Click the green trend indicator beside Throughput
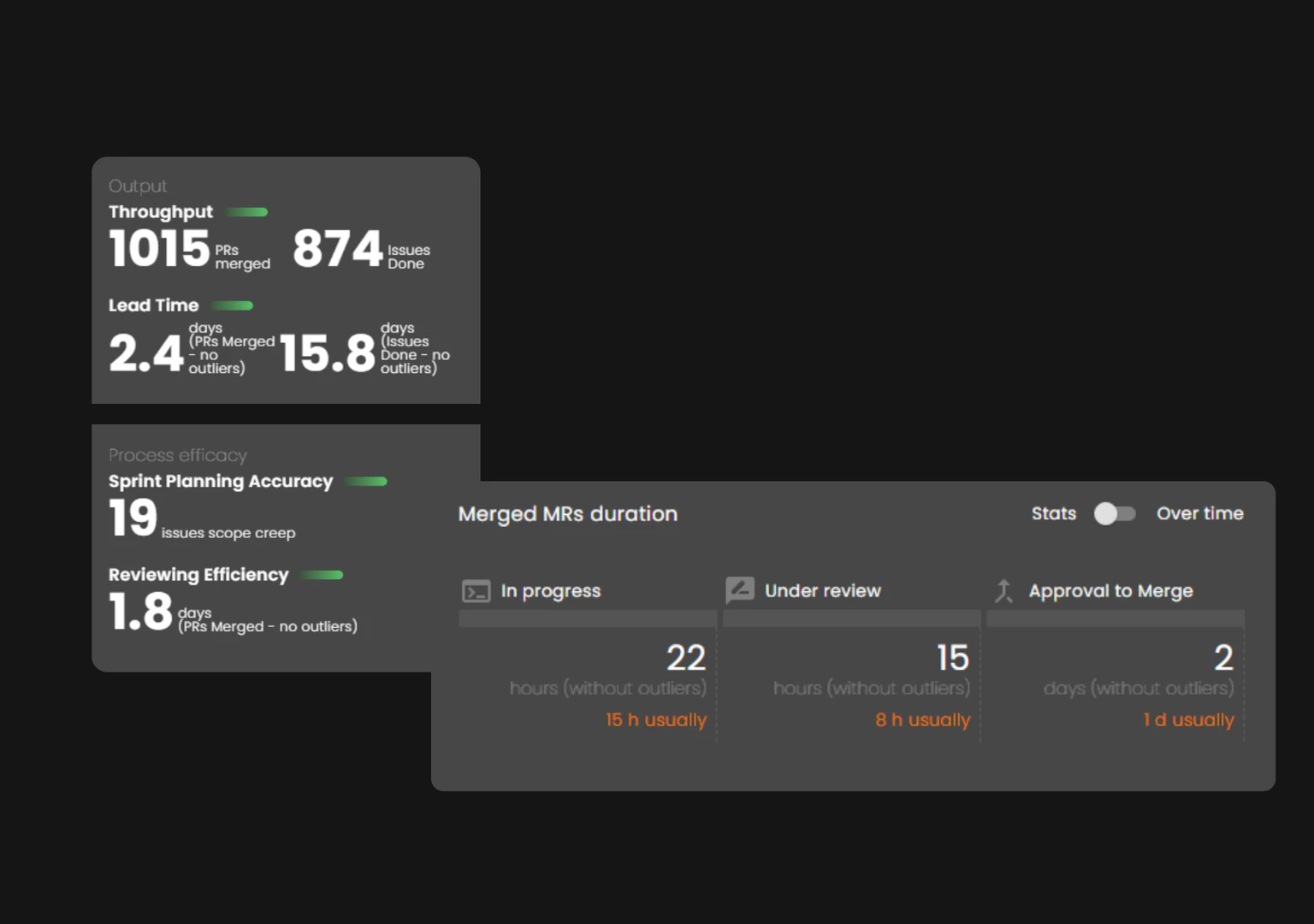Image resolution: width=1314 pixels, height=924 pixels. [x=247, y=211]
